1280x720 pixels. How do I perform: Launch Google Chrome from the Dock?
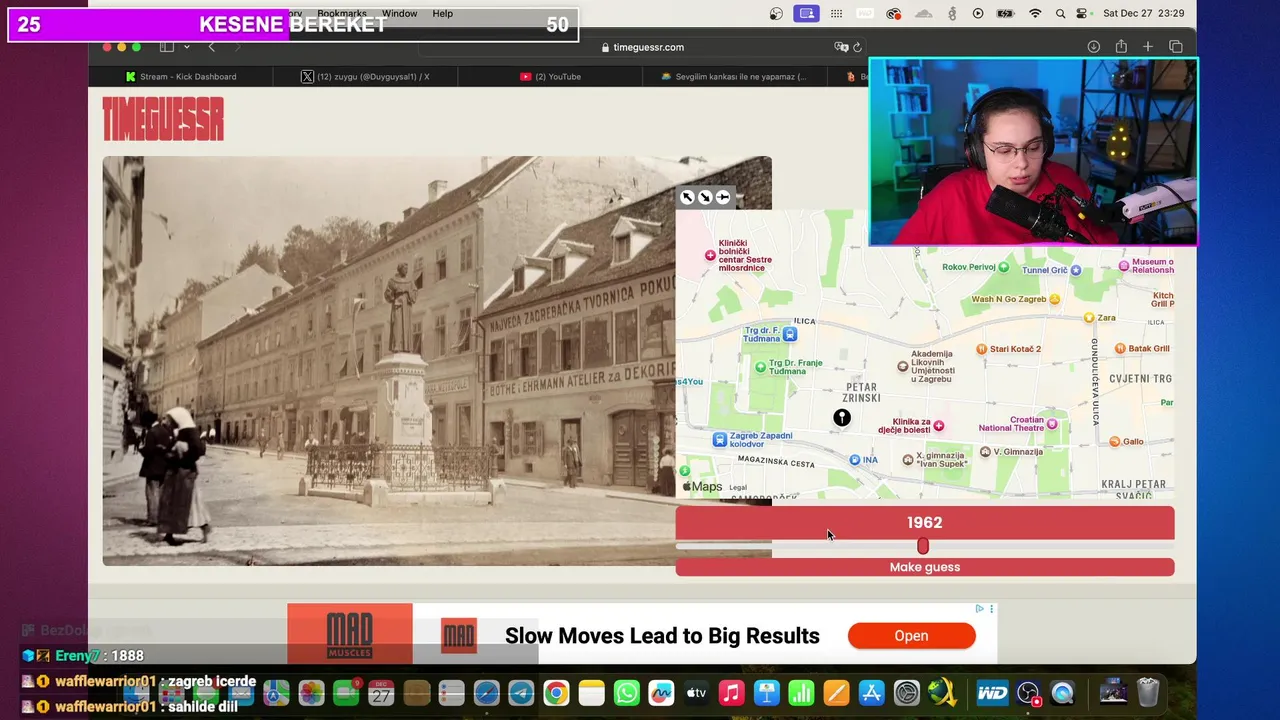pos(556,693)
